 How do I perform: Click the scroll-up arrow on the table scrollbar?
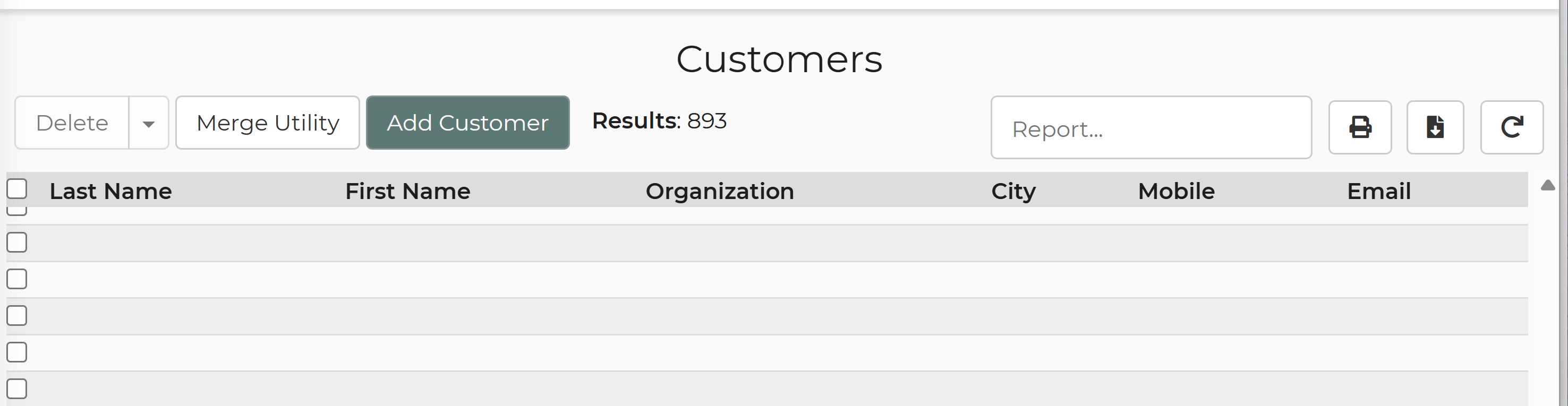coord(1548,185)
